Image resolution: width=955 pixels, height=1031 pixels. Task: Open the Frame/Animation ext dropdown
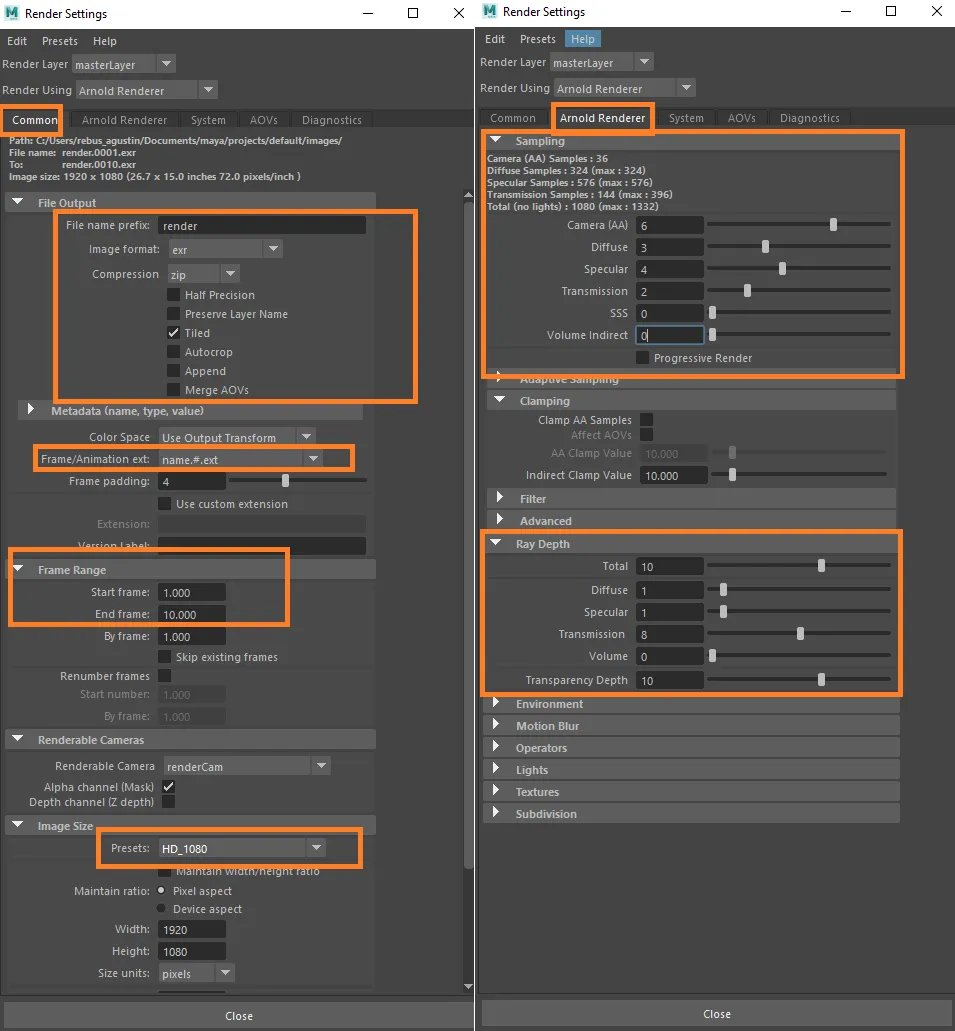pos(241,459)
